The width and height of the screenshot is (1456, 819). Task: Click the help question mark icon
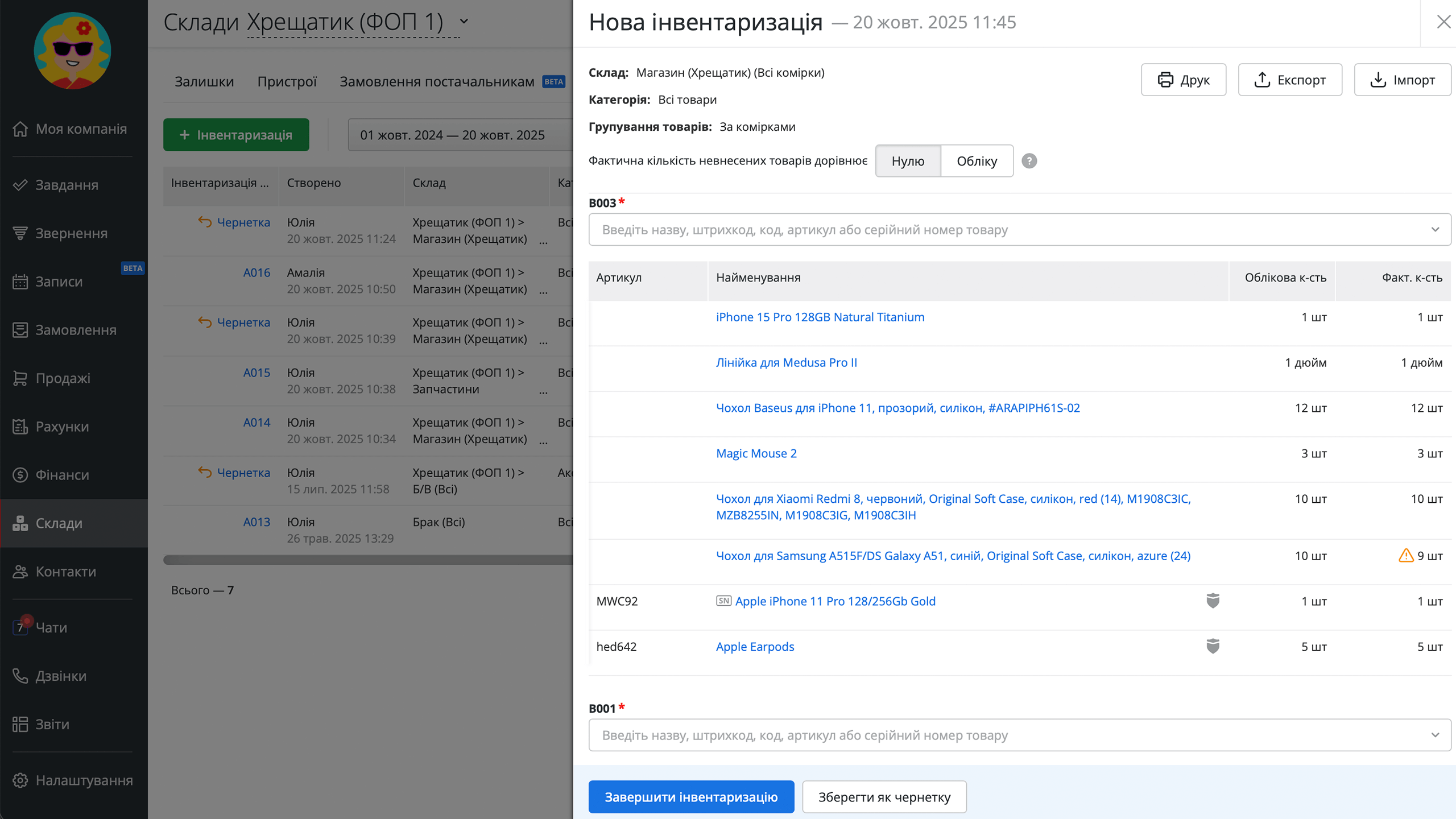[1029, 161]
